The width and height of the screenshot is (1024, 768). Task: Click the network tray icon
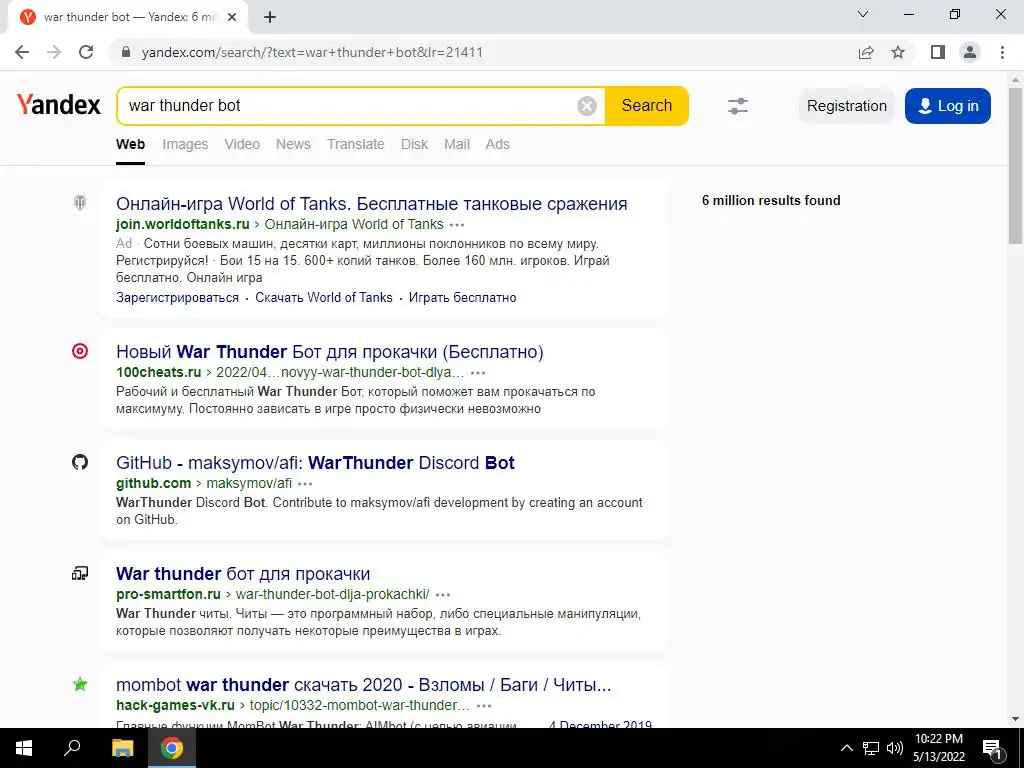pos(871,748)
